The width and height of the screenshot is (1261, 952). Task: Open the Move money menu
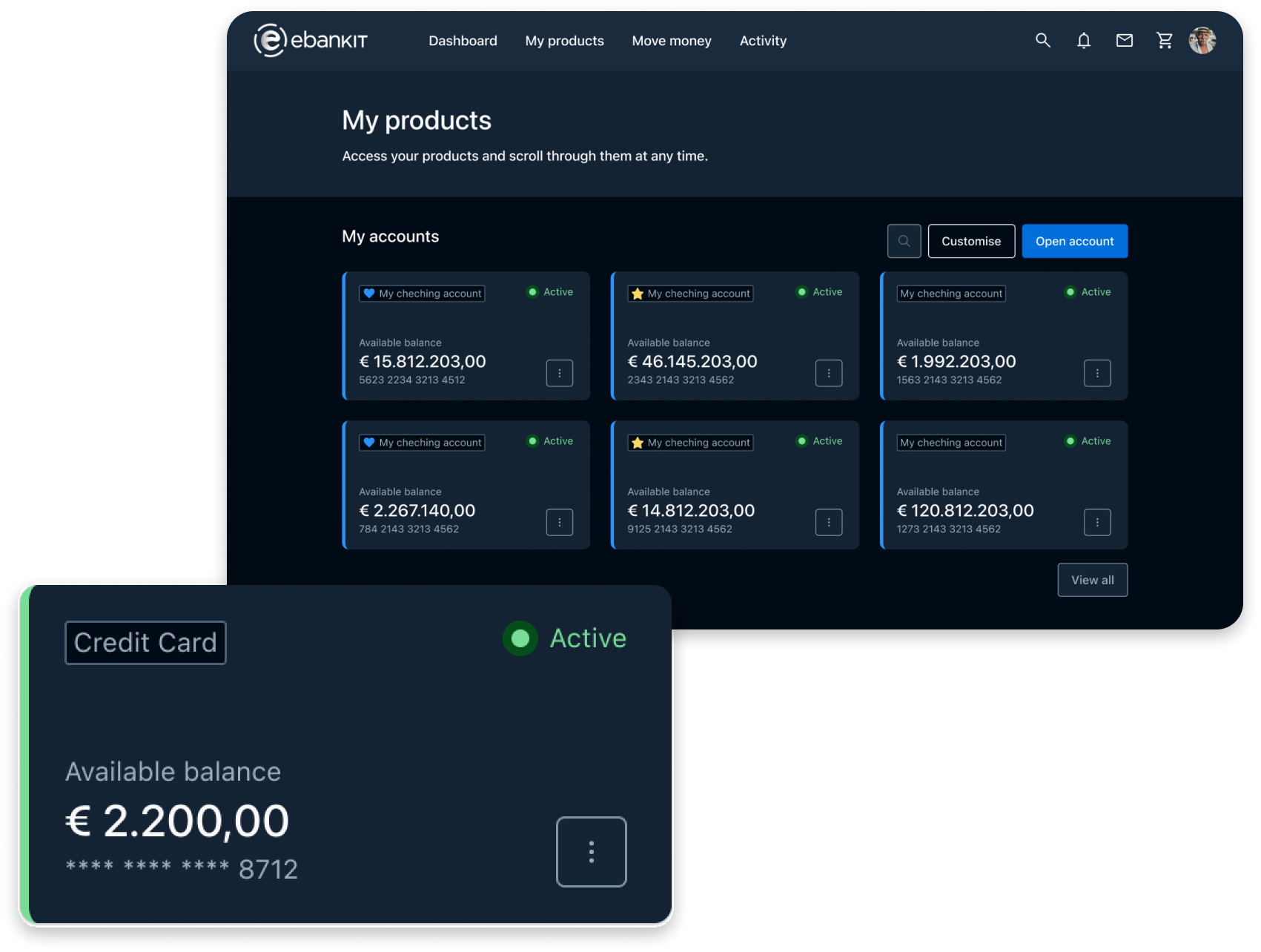672,41
